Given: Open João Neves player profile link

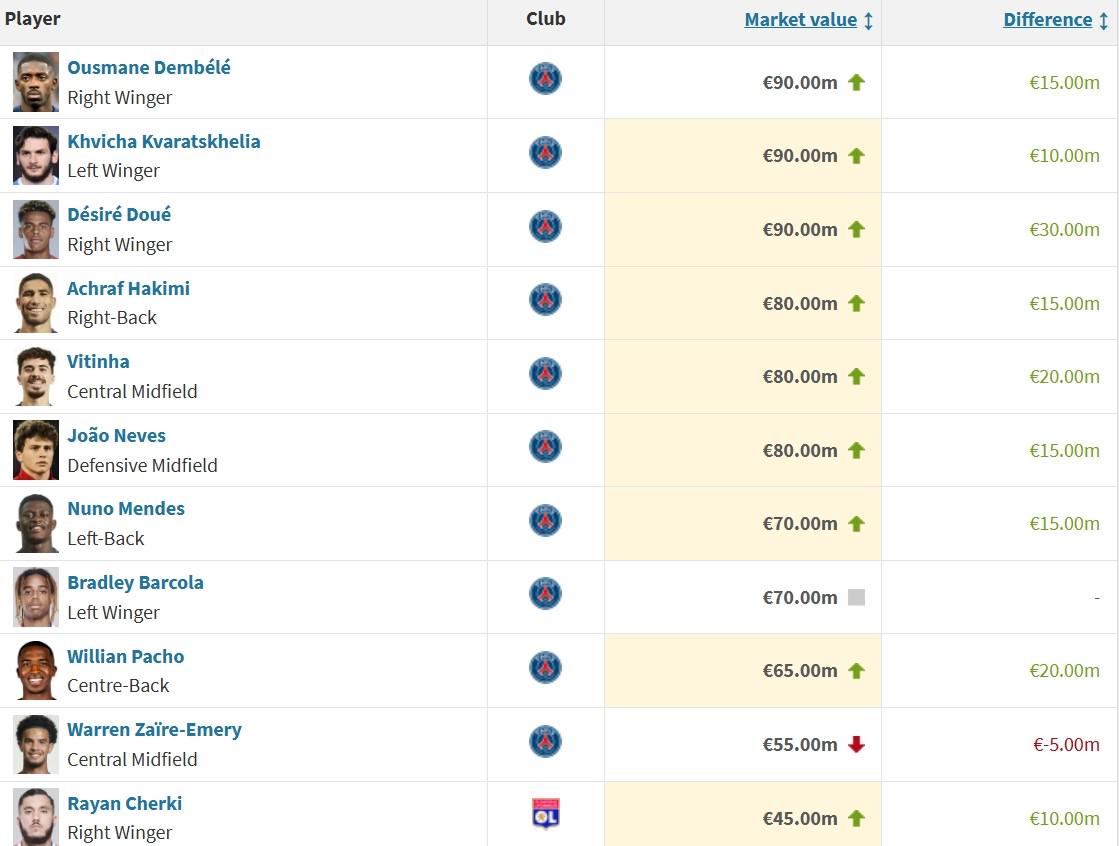Looking at the screenshot, I should [116, 435].
